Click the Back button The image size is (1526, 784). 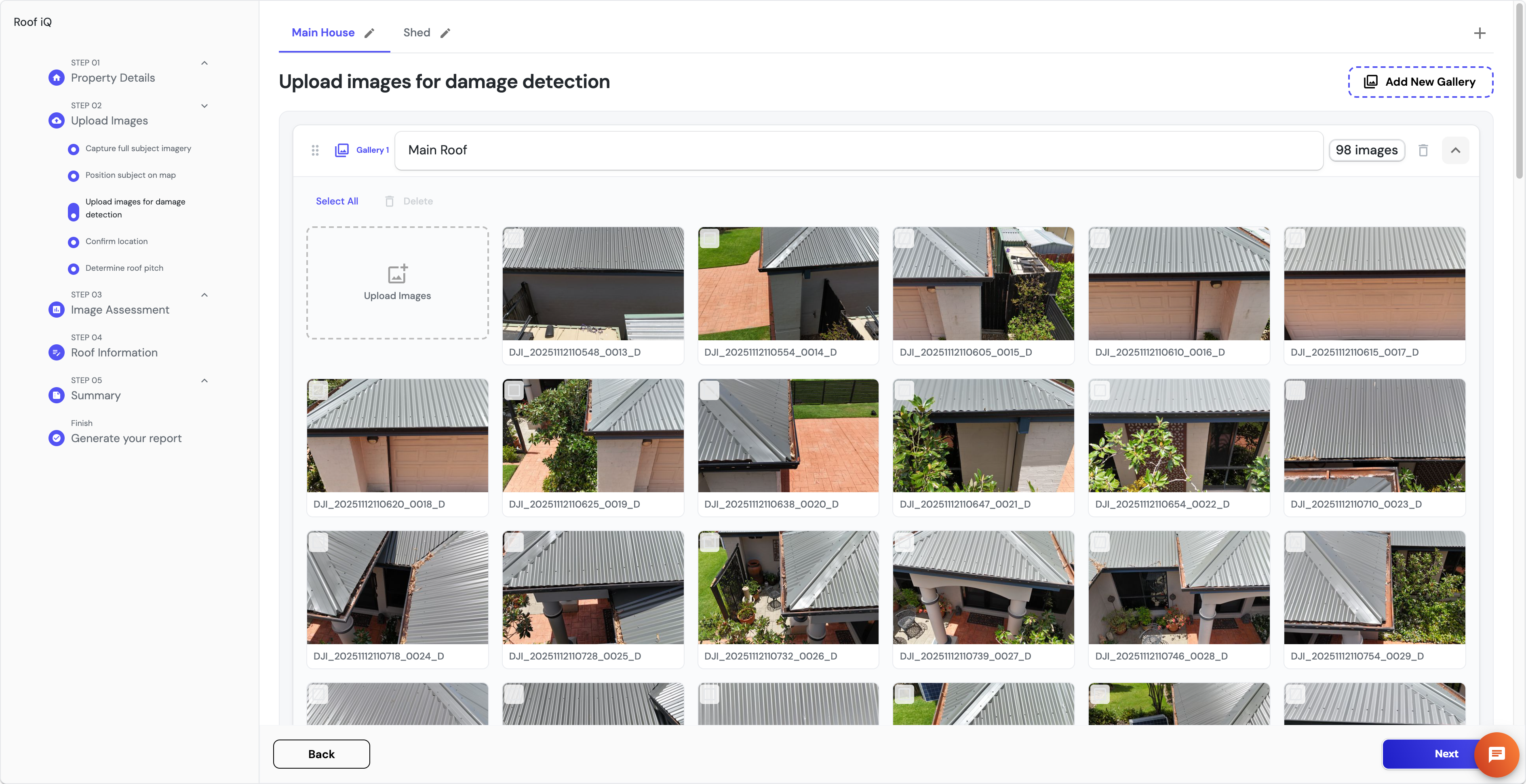pos(321,754)
